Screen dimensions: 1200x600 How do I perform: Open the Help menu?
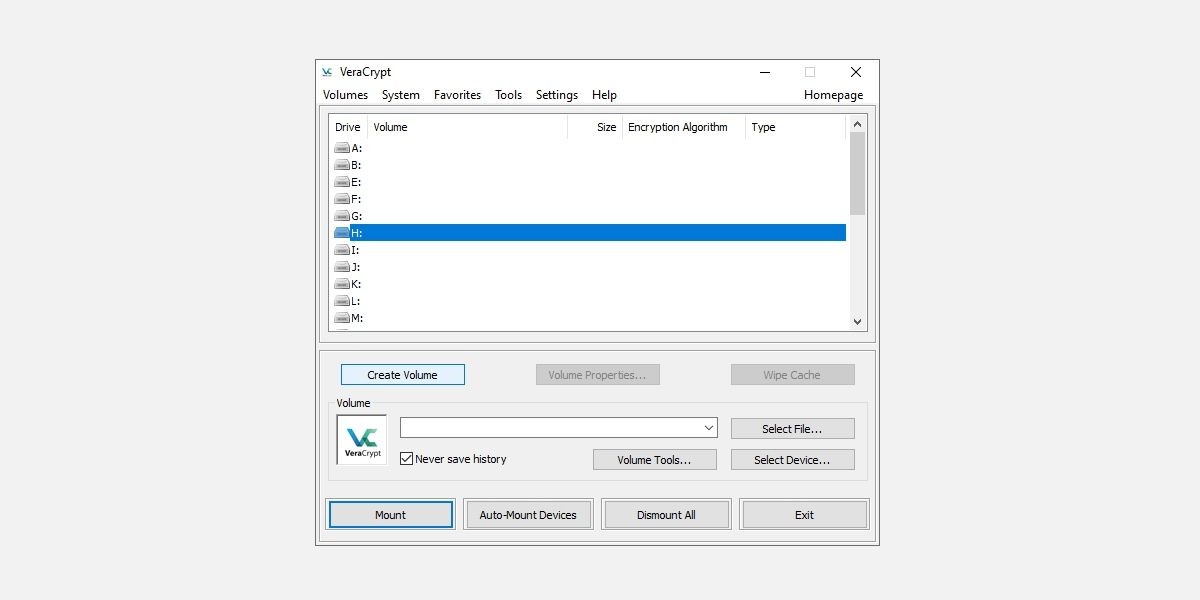(x=604, y=95)
